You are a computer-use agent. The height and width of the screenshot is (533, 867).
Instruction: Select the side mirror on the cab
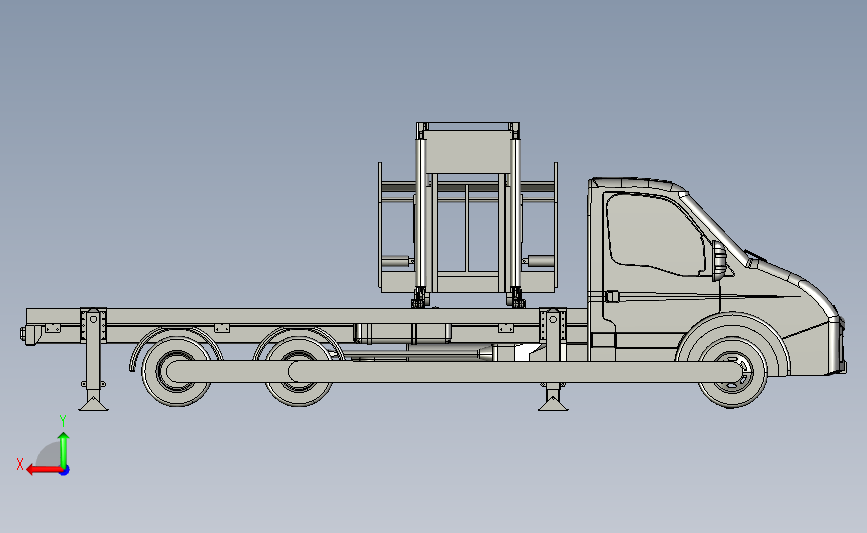719,261
